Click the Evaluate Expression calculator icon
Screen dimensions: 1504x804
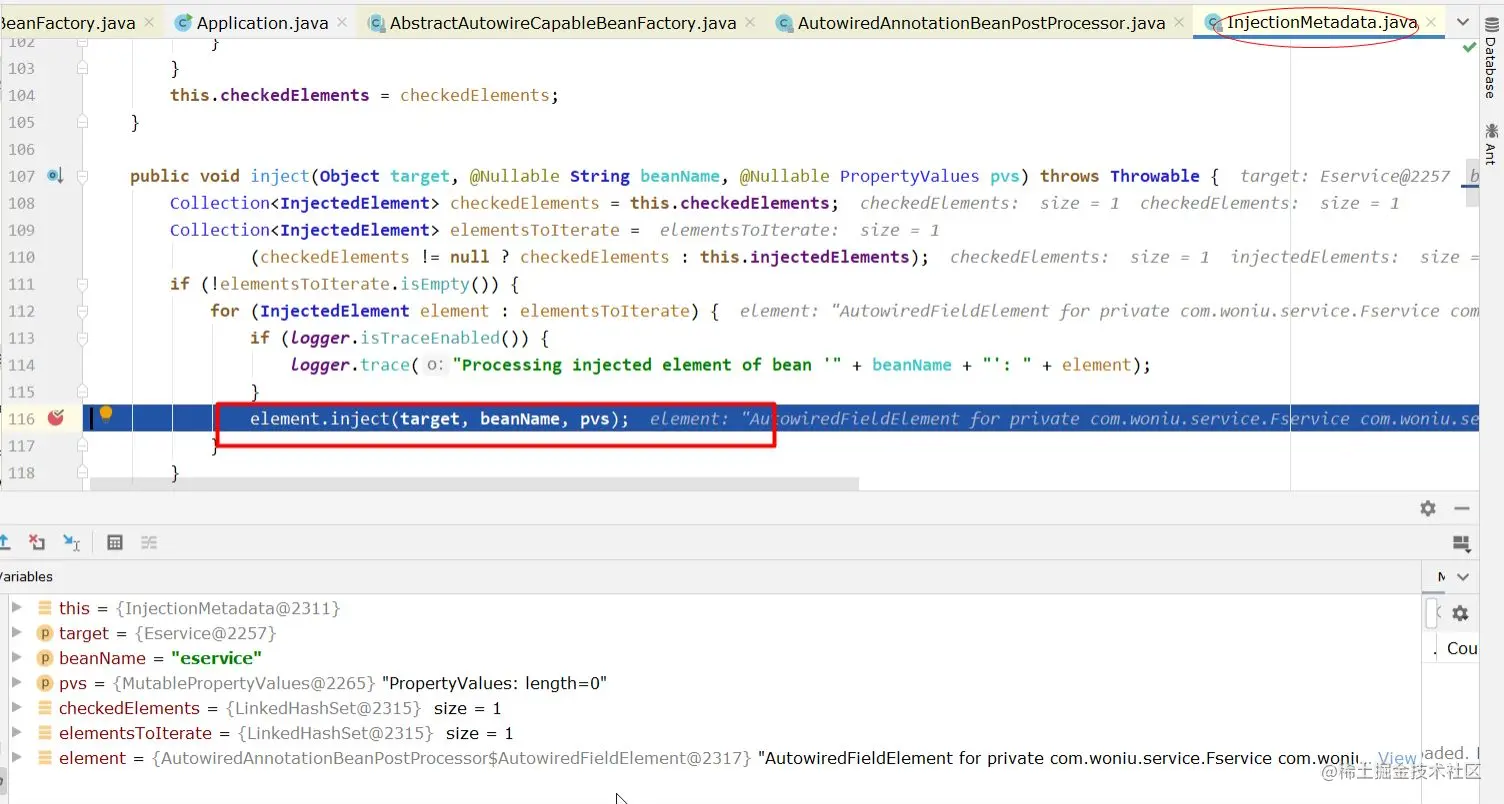tap(115, 542)
